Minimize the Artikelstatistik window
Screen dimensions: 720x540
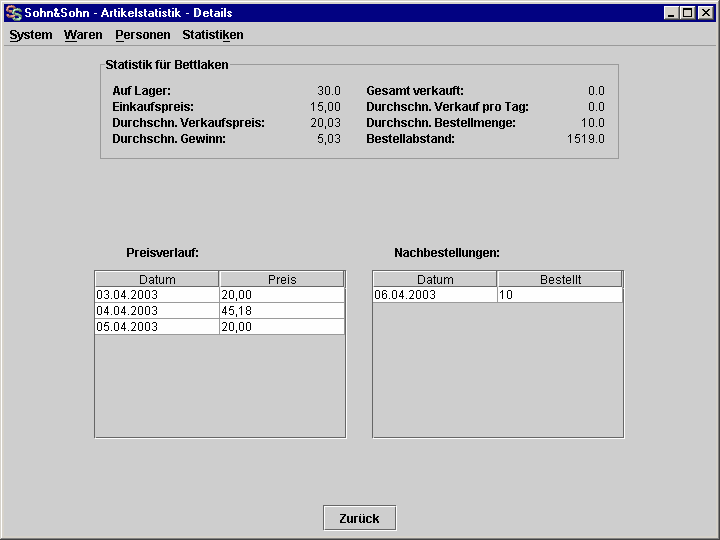click(671, 13)
